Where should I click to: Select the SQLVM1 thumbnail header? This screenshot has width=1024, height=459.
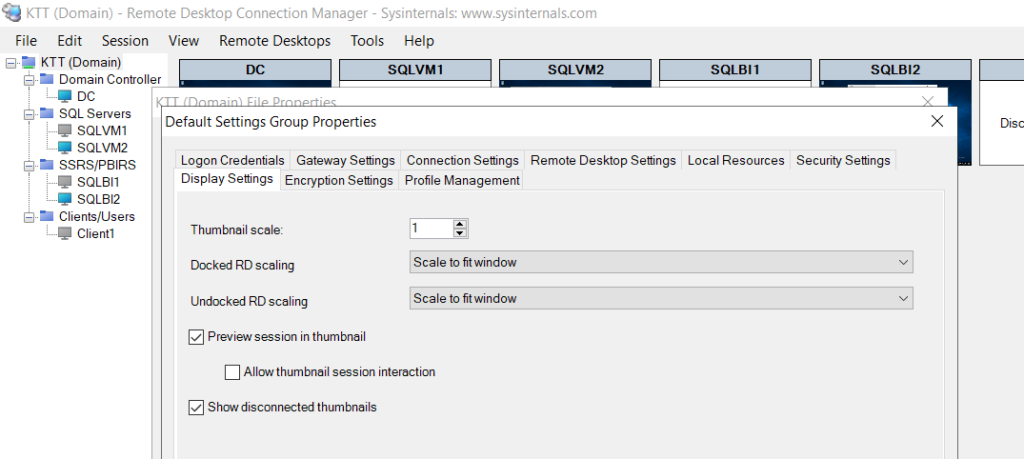415,70
